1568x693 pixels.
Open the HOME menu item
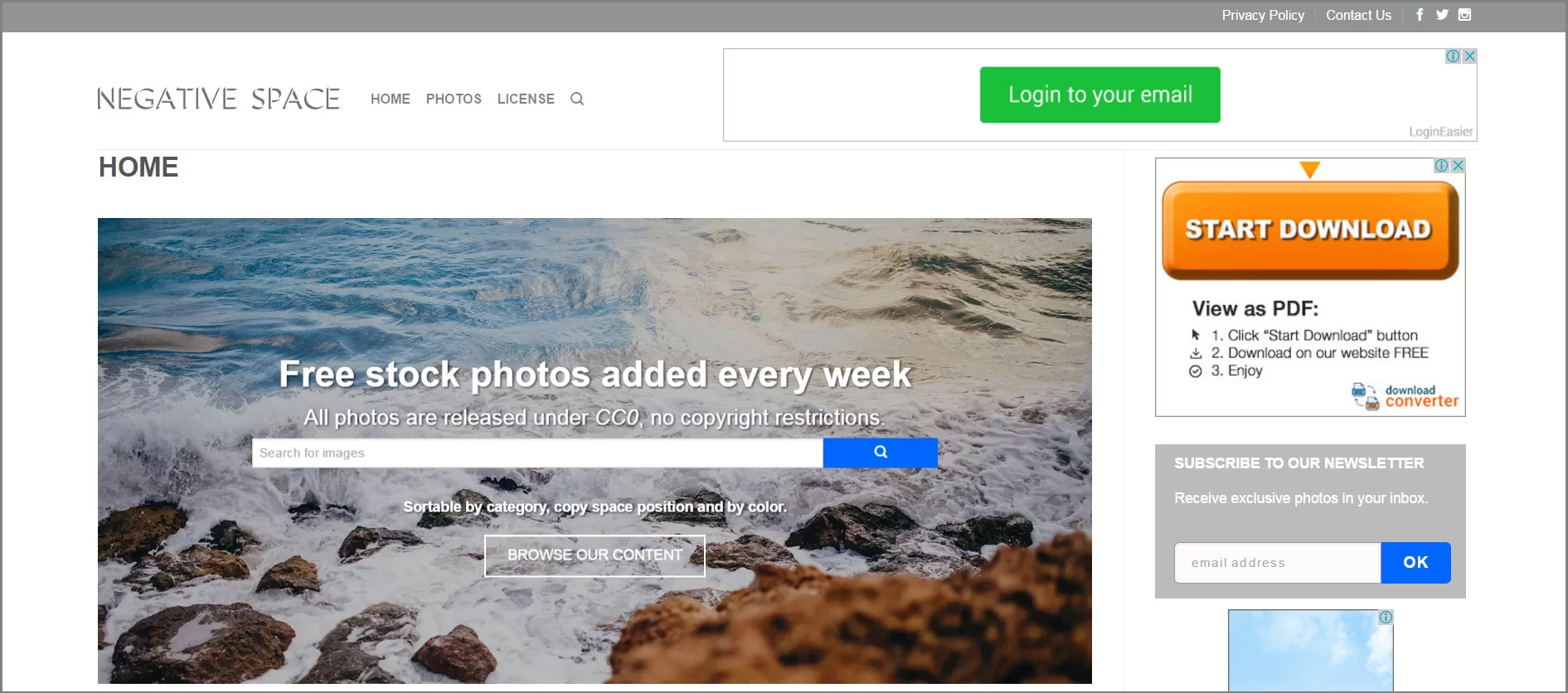click(x=391, y=99)
